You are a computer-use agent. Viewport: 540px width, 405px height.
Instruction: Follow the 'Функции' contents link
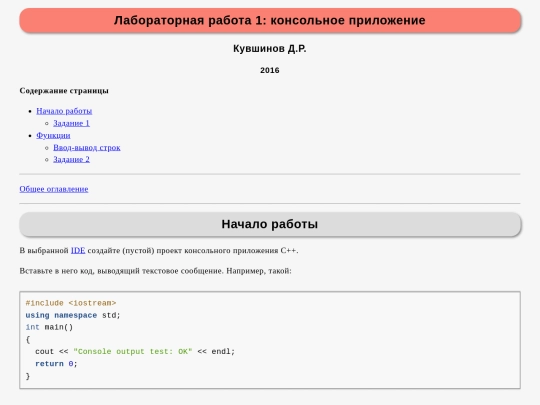point(53,135)
